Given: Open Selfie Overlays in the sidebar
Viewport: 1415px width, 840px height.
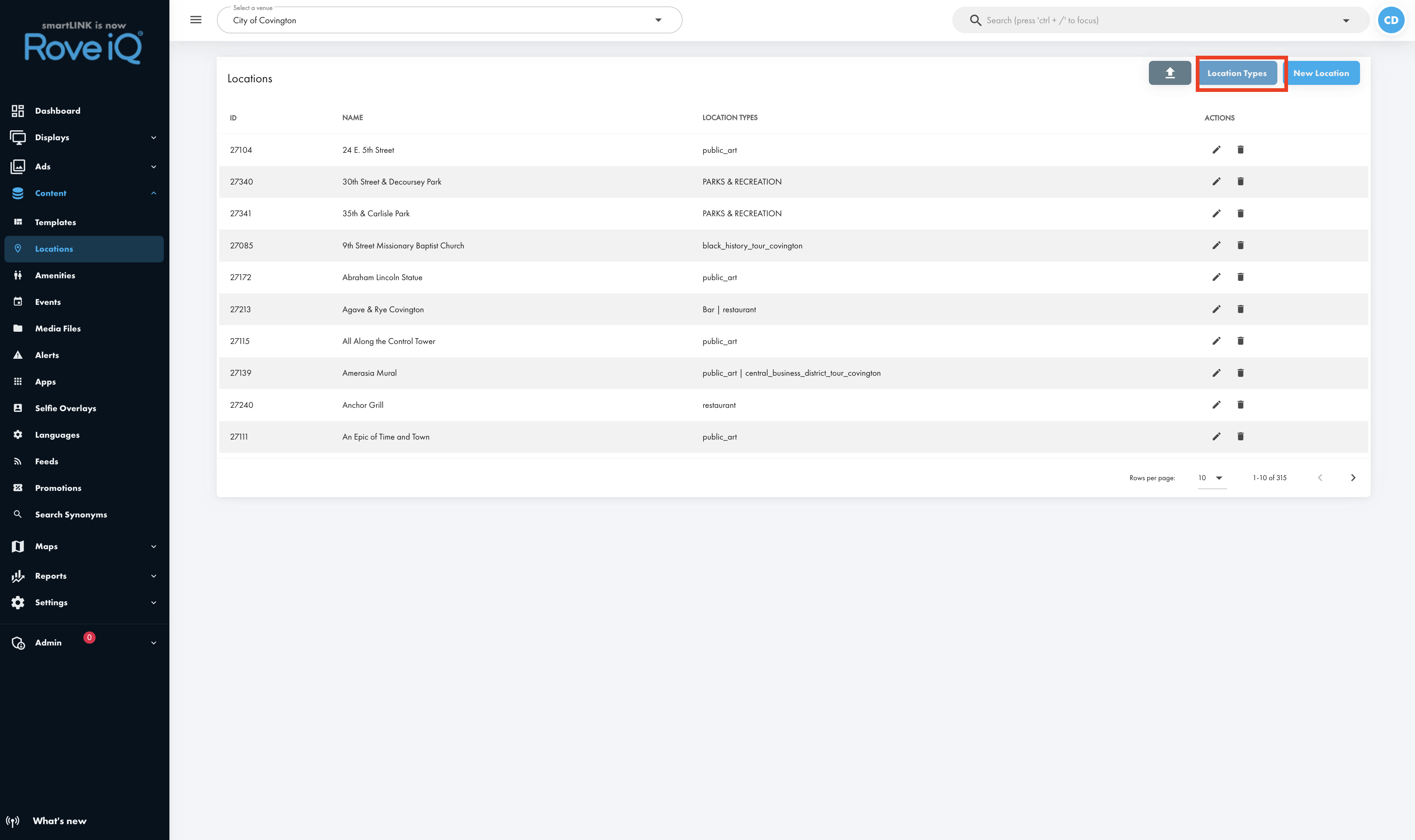Looking at the screenshot, I should pos(84,408).
